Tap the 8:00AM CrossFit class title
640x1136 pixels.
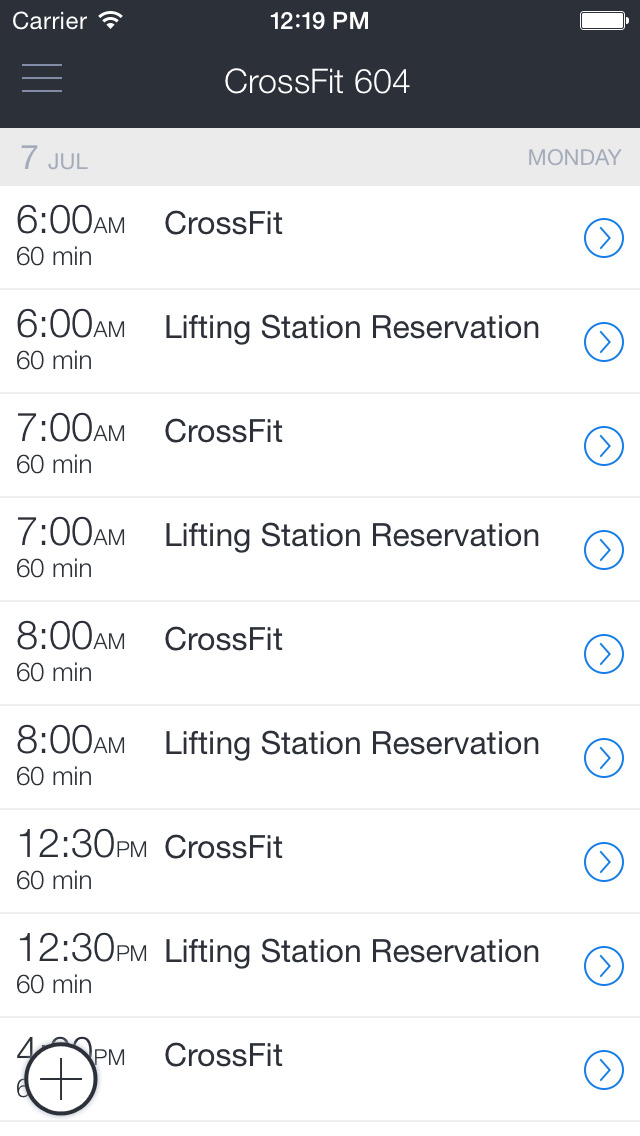coord(223,639)
